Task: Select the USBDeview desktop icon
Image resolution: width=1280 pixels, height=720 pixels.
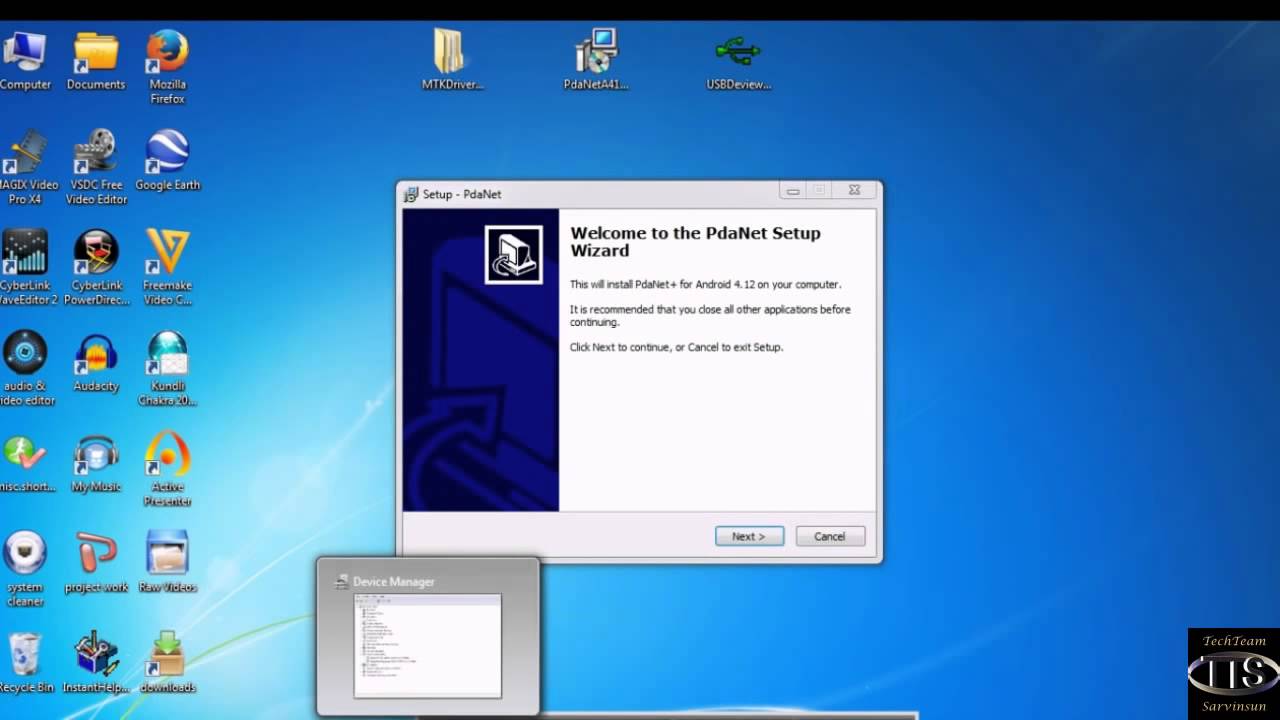Action: click(x=738, y=61)
